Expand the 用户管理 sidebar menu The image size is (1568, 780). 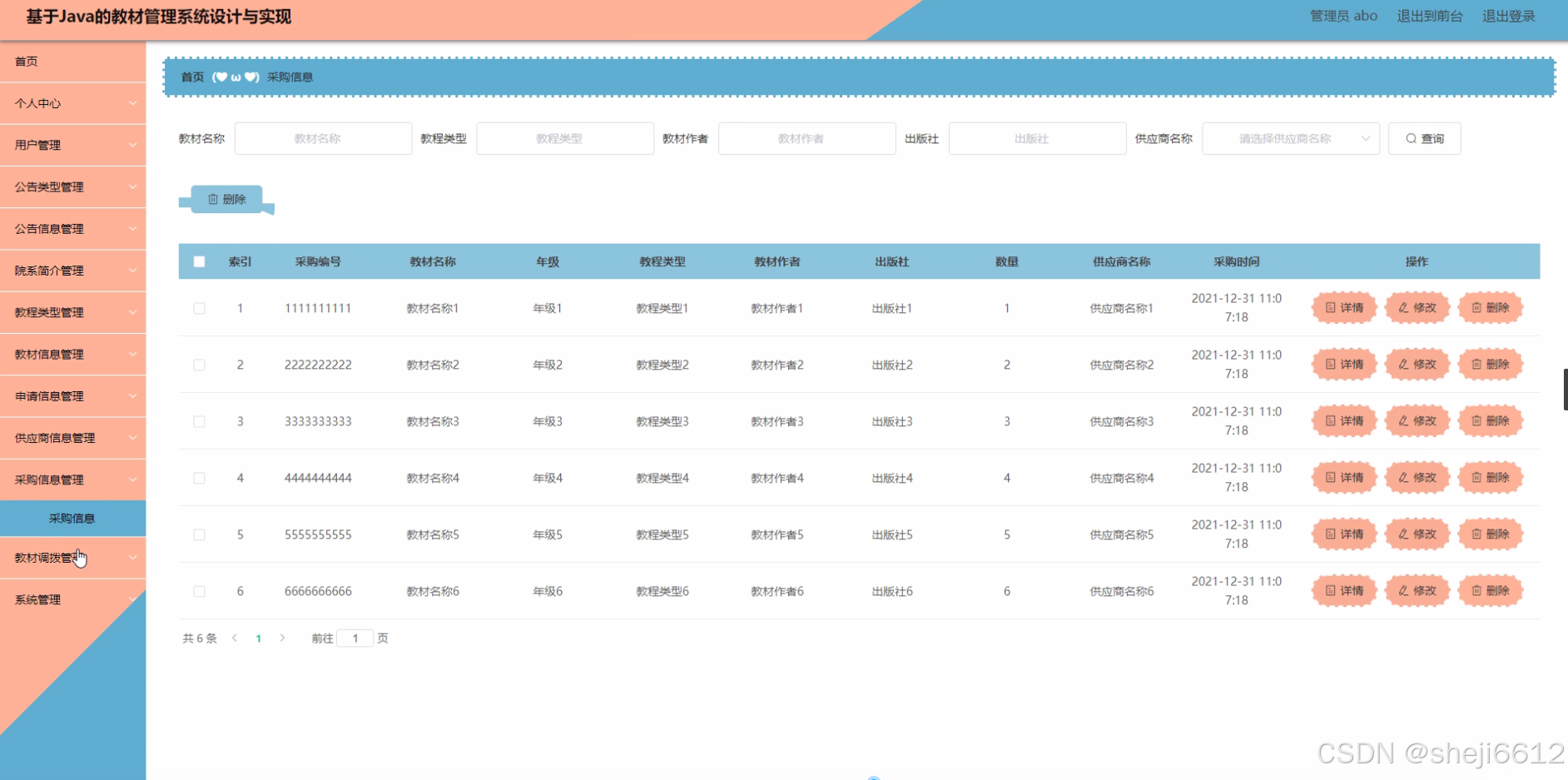point(73,145)
